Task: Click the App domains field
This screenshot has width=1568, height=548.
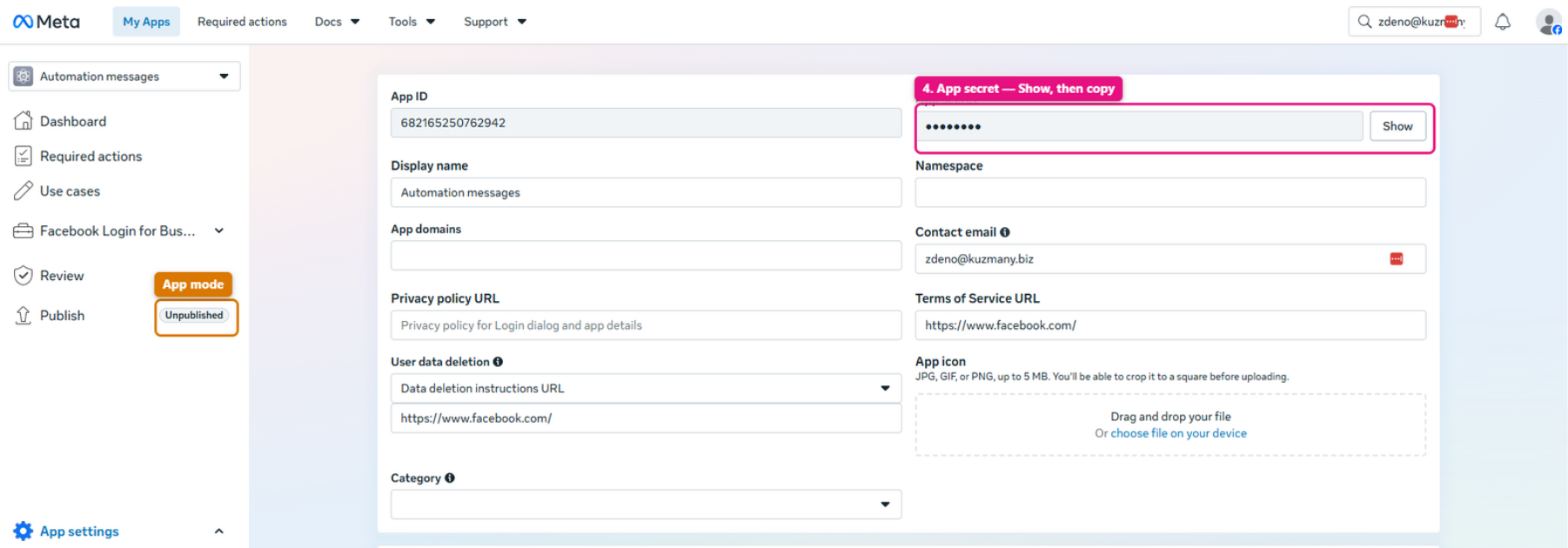Action: click(646, 256)
